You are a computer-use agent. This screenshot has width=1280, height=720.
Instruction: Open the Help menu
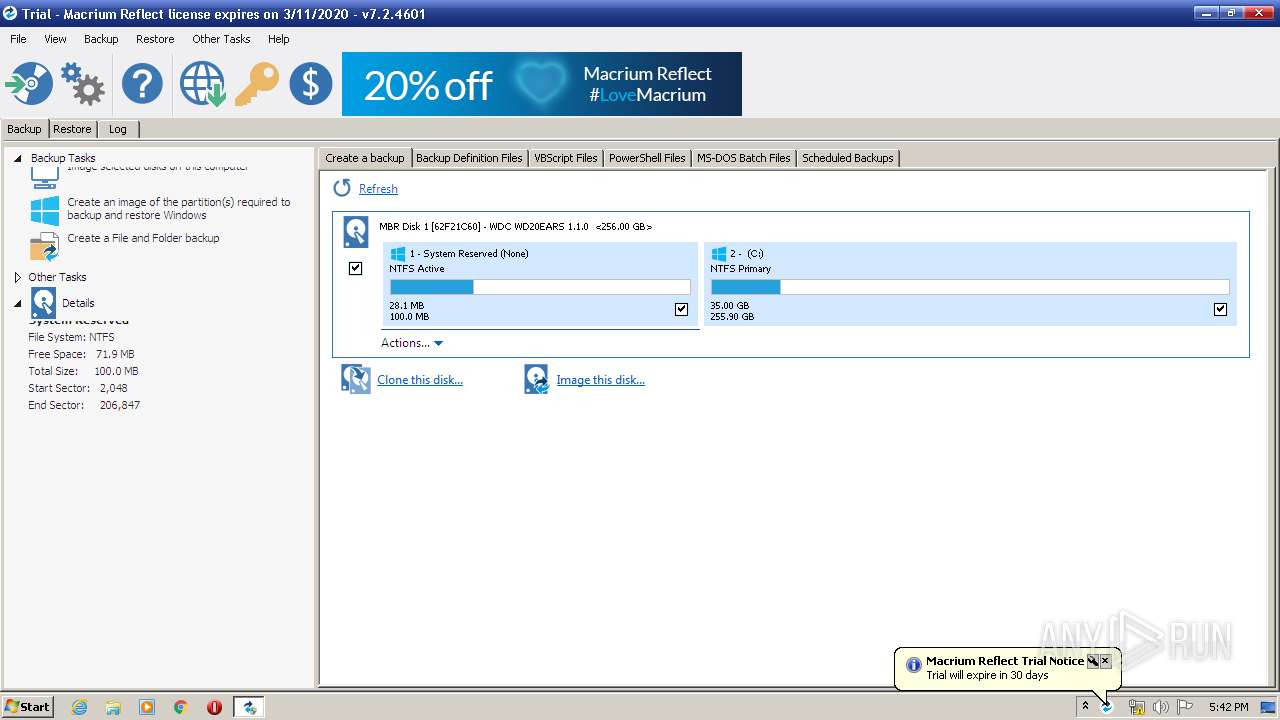click(278, 39)
